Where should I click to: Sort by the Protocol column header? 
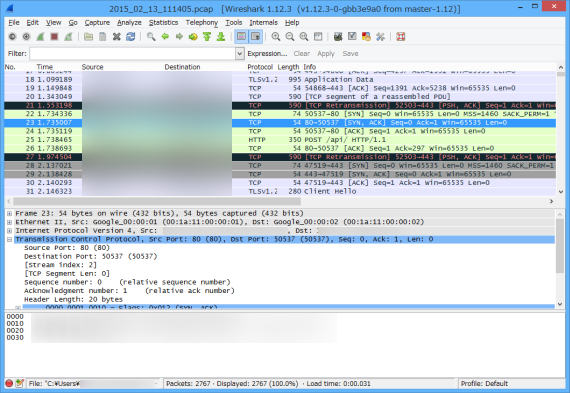click(260, 67)
